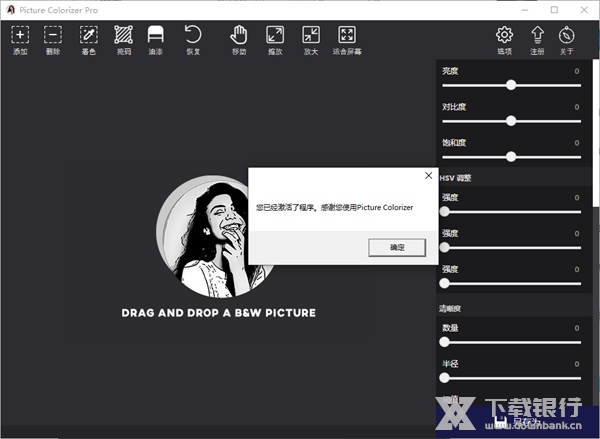Open 选项 (Options) gear icon
The height and width of the screenshot is (439, 600).
pyautogui.click(x=504, y=36)
